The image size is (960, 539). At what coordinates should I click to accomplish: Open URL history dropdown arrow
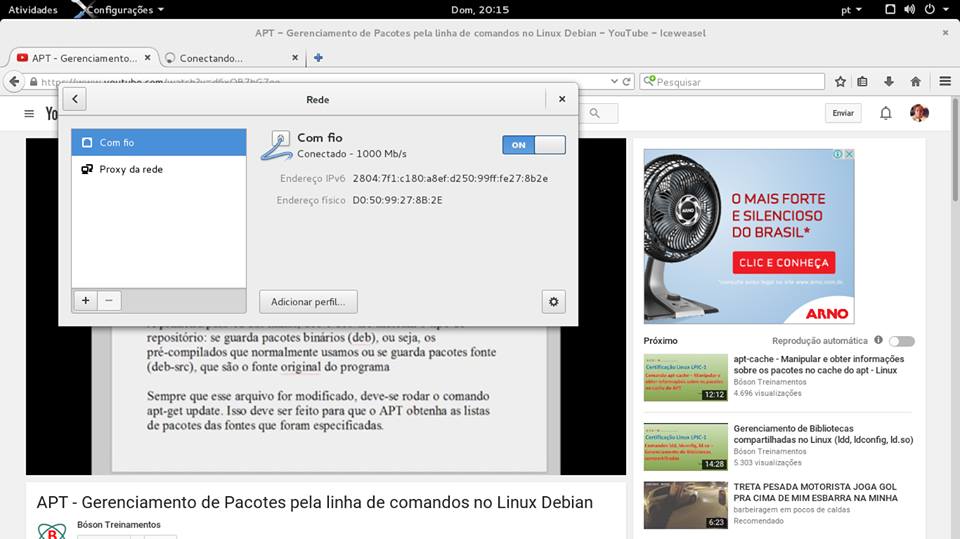[x=614, y=81]
